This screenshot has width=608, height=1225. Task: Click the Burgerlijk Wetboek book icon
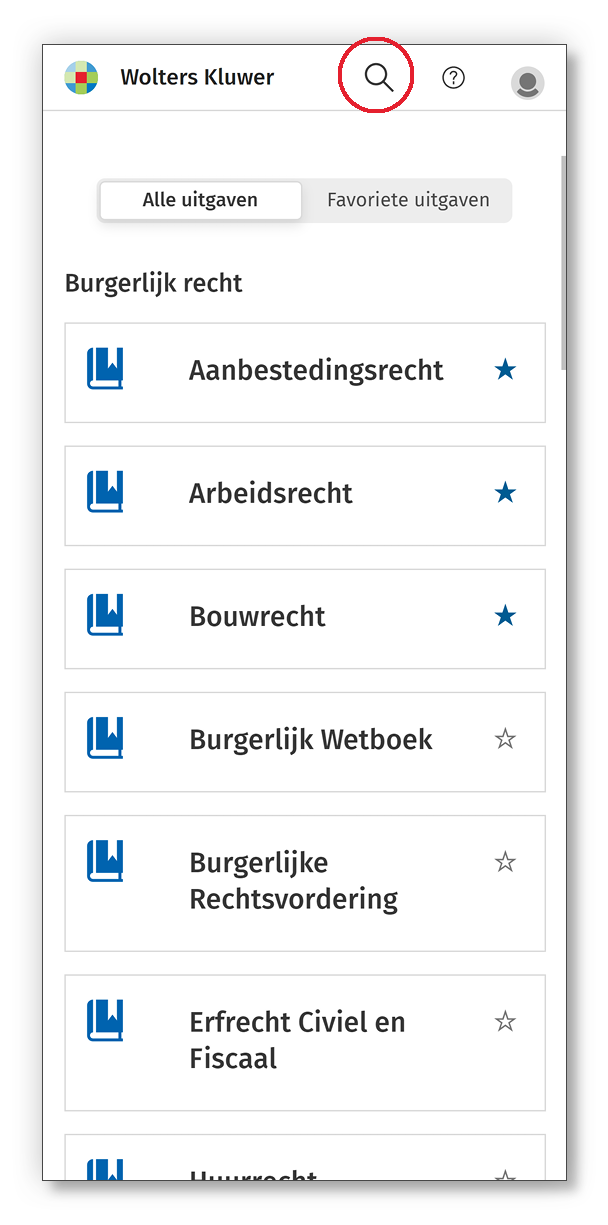[x=105, y=738]
